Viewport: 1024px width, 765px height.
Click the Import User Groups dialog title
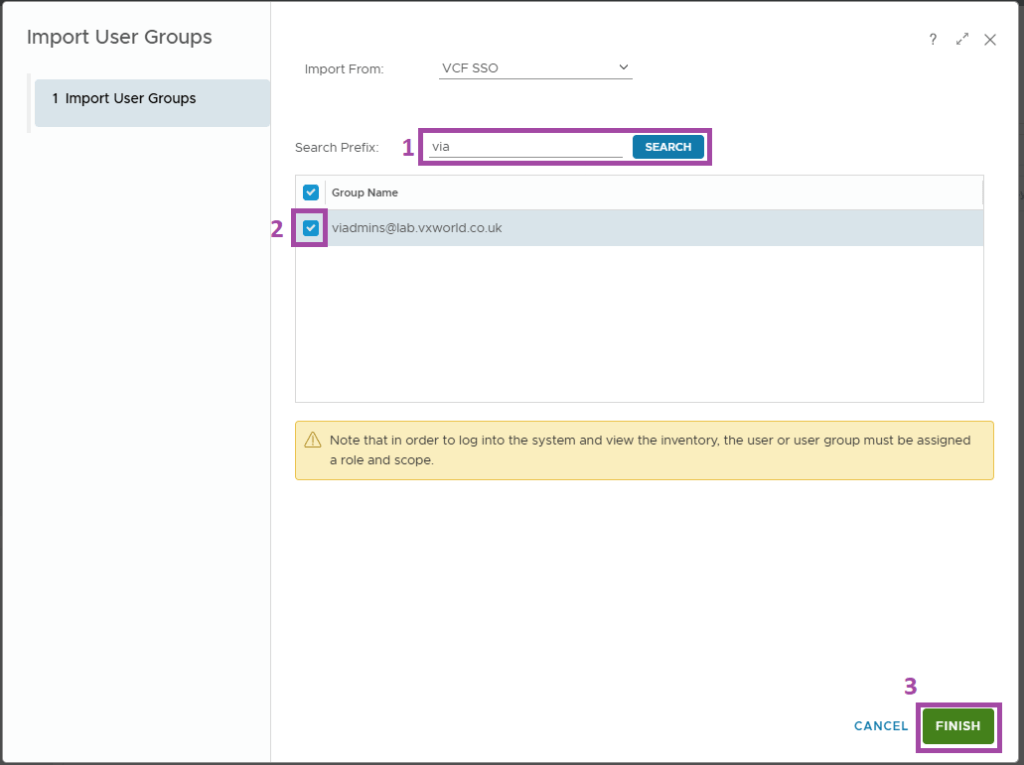tap(119, 37)
